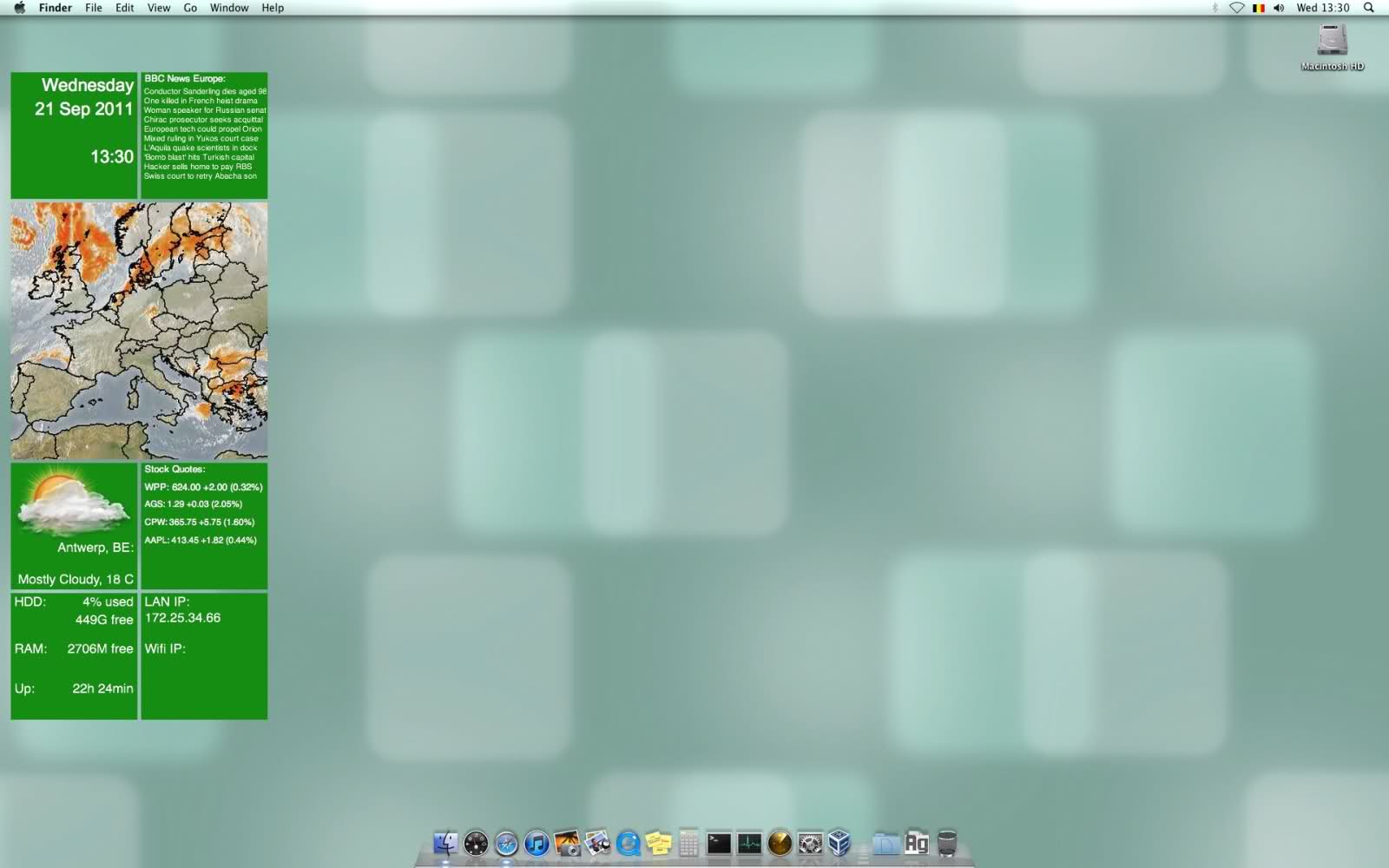Open input source flag menu

pyautogui.click(x=1258, y=8)
